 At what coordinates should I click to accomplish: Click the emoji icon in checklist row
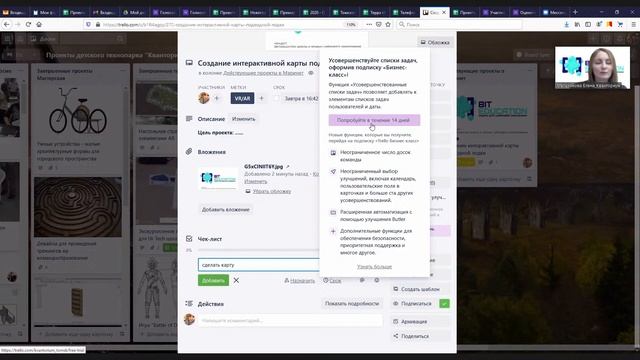click(377, 280)
